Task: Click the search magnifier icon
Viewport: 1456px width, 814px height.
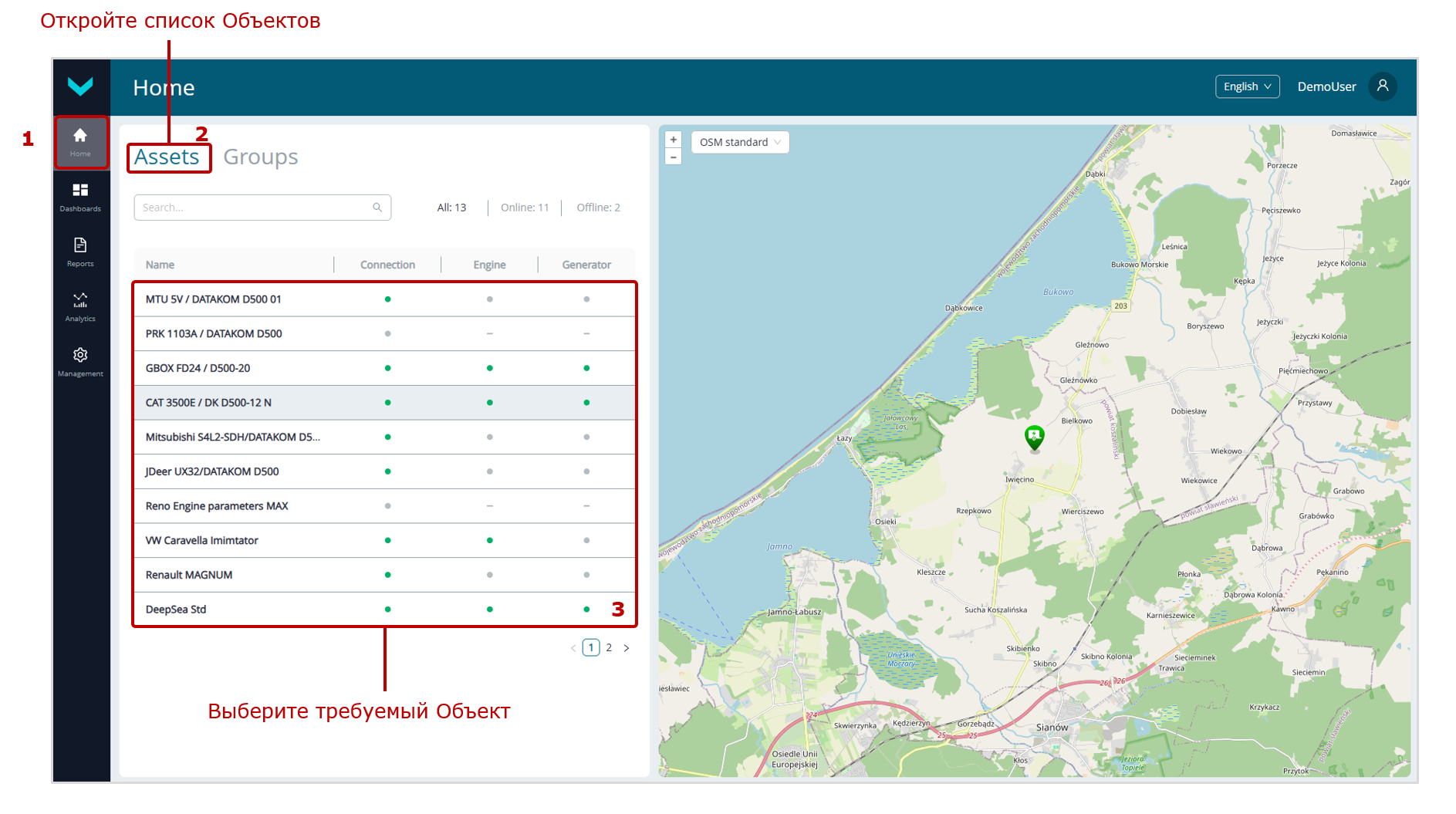Action: [377, 208]
